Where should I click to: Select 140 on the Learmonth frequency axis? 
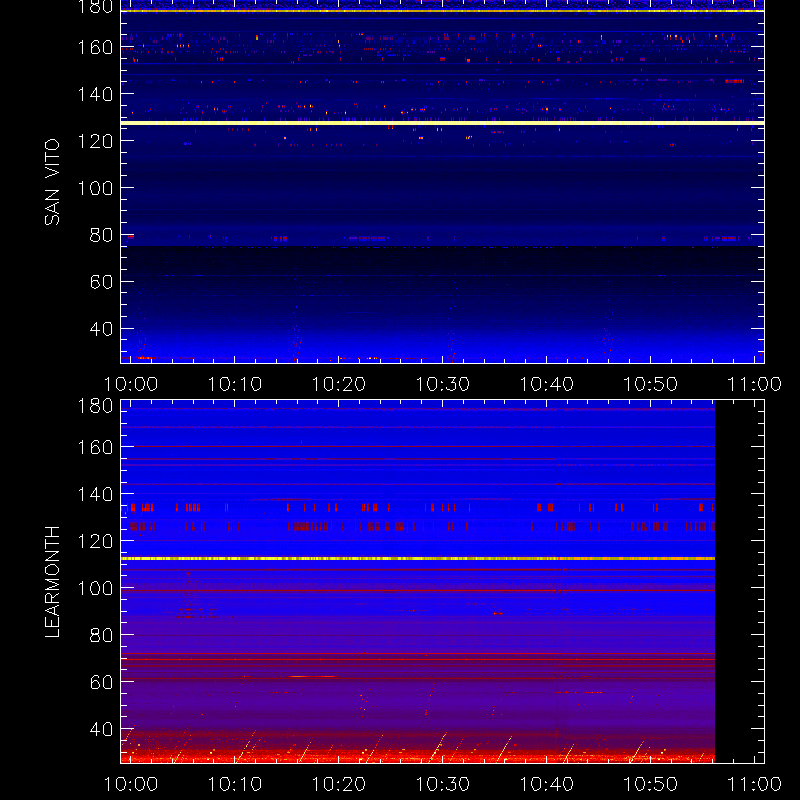point(95,494)
